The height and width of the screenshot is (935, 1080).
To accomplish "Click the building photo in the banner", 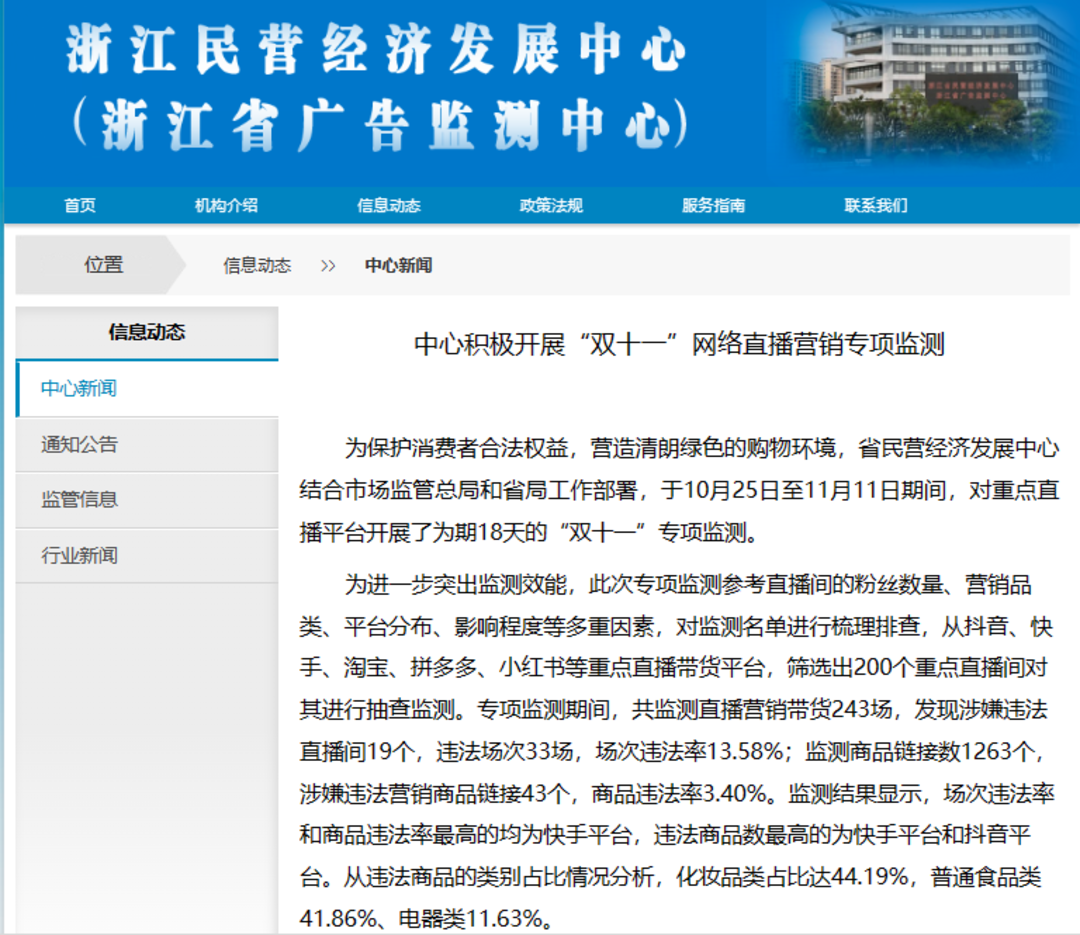I will [930, 84].
